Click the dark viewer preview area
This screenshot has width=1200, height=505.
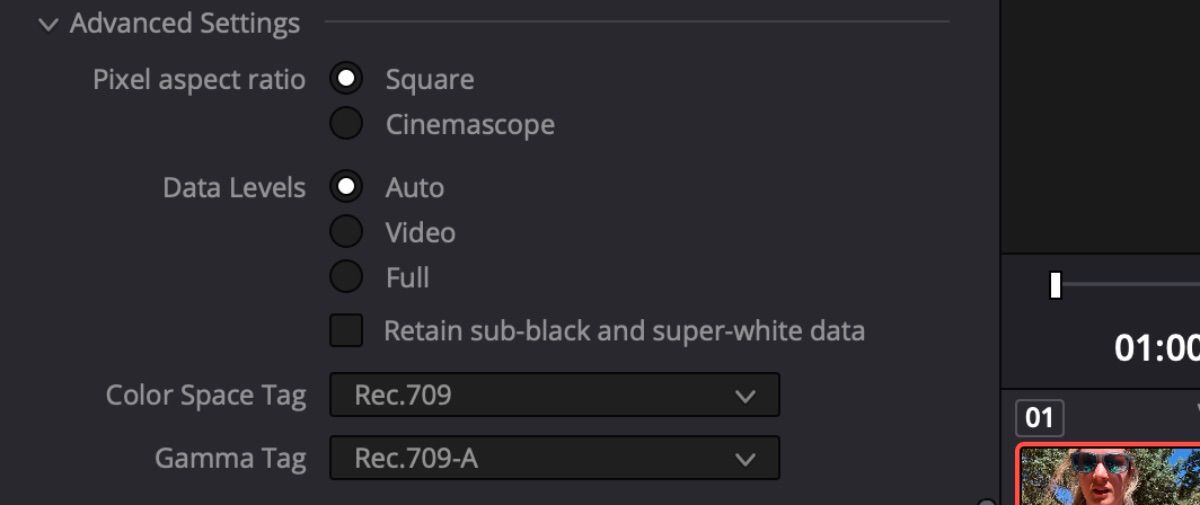click(1100, 120)
